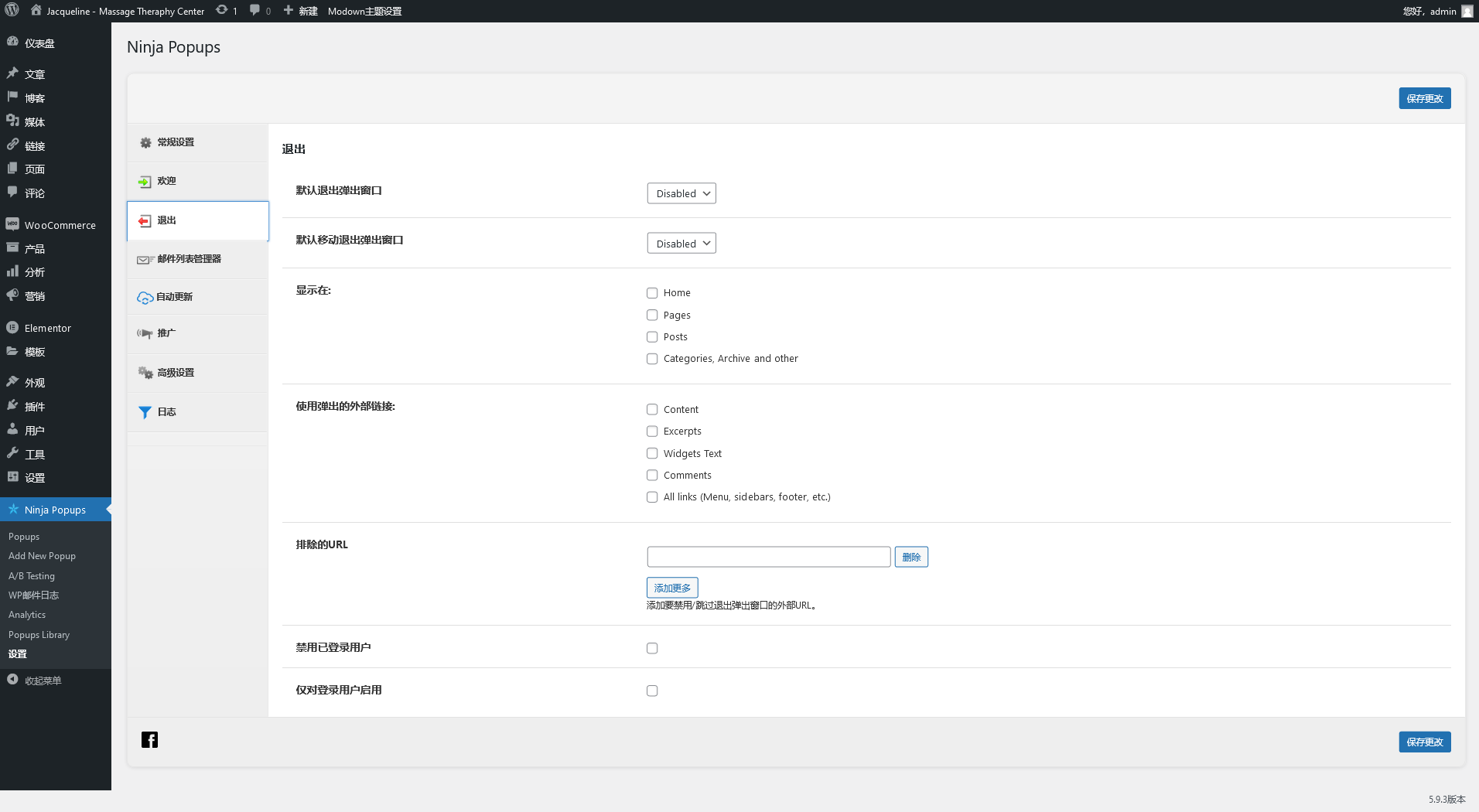Open Popups Library submenu item
The image size is (1479, 812).
click(39, 635)
